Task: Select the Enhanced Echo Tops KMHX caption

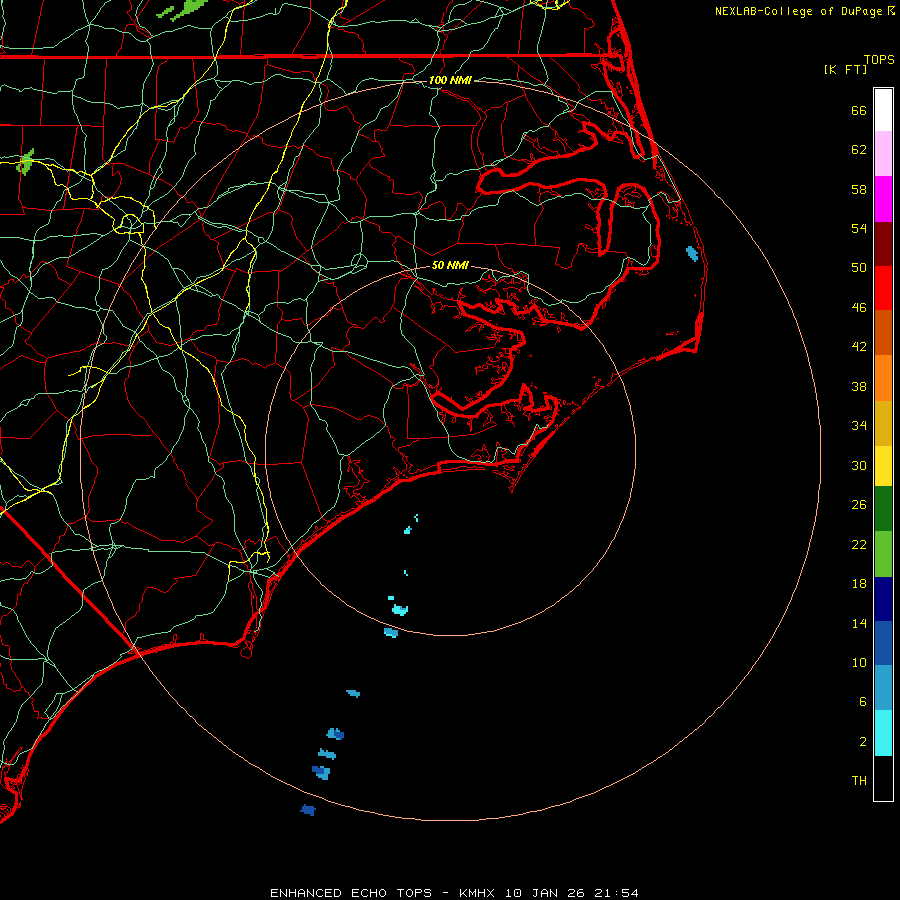Action: point(454,893)
